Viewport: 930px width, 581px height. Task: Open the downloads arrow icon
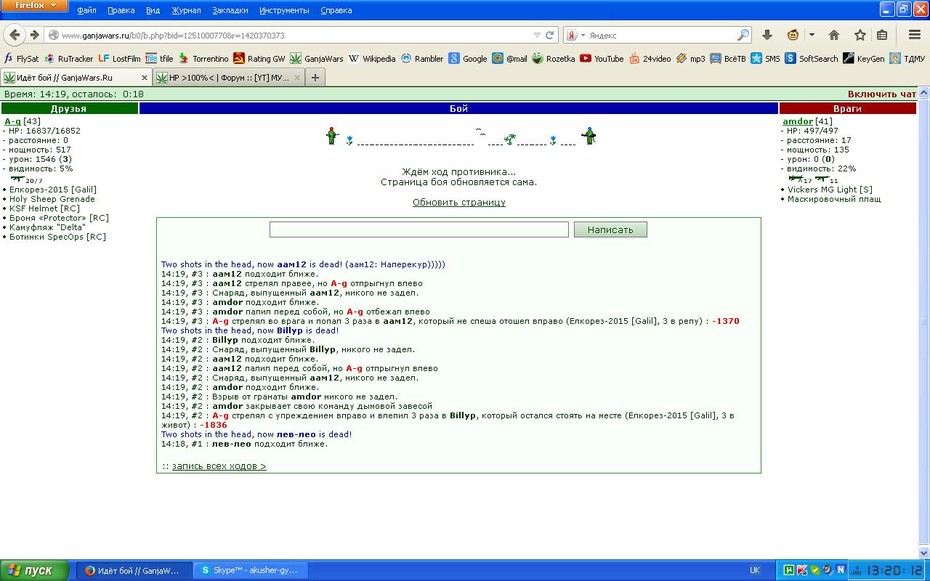(x=767, y=35)
